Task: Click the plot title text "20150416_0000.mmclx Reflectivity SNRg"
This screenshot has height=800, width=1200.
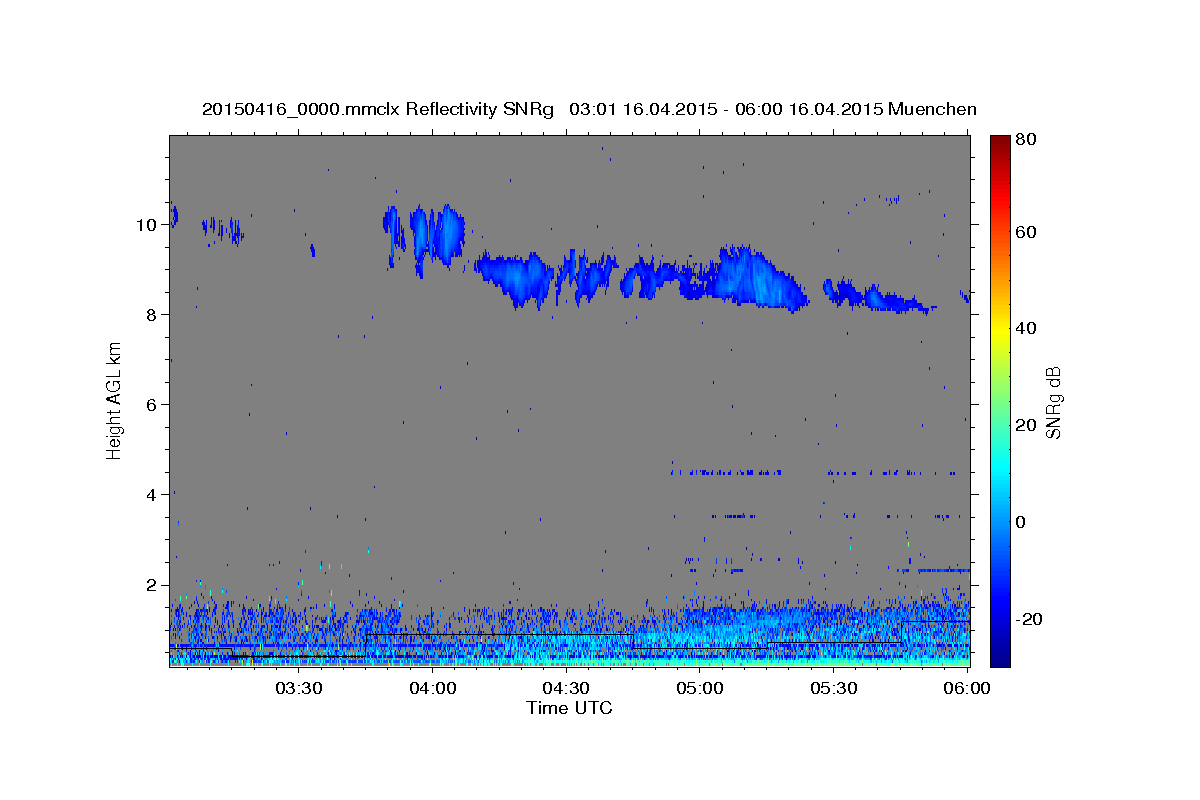Action: [378, 109]
